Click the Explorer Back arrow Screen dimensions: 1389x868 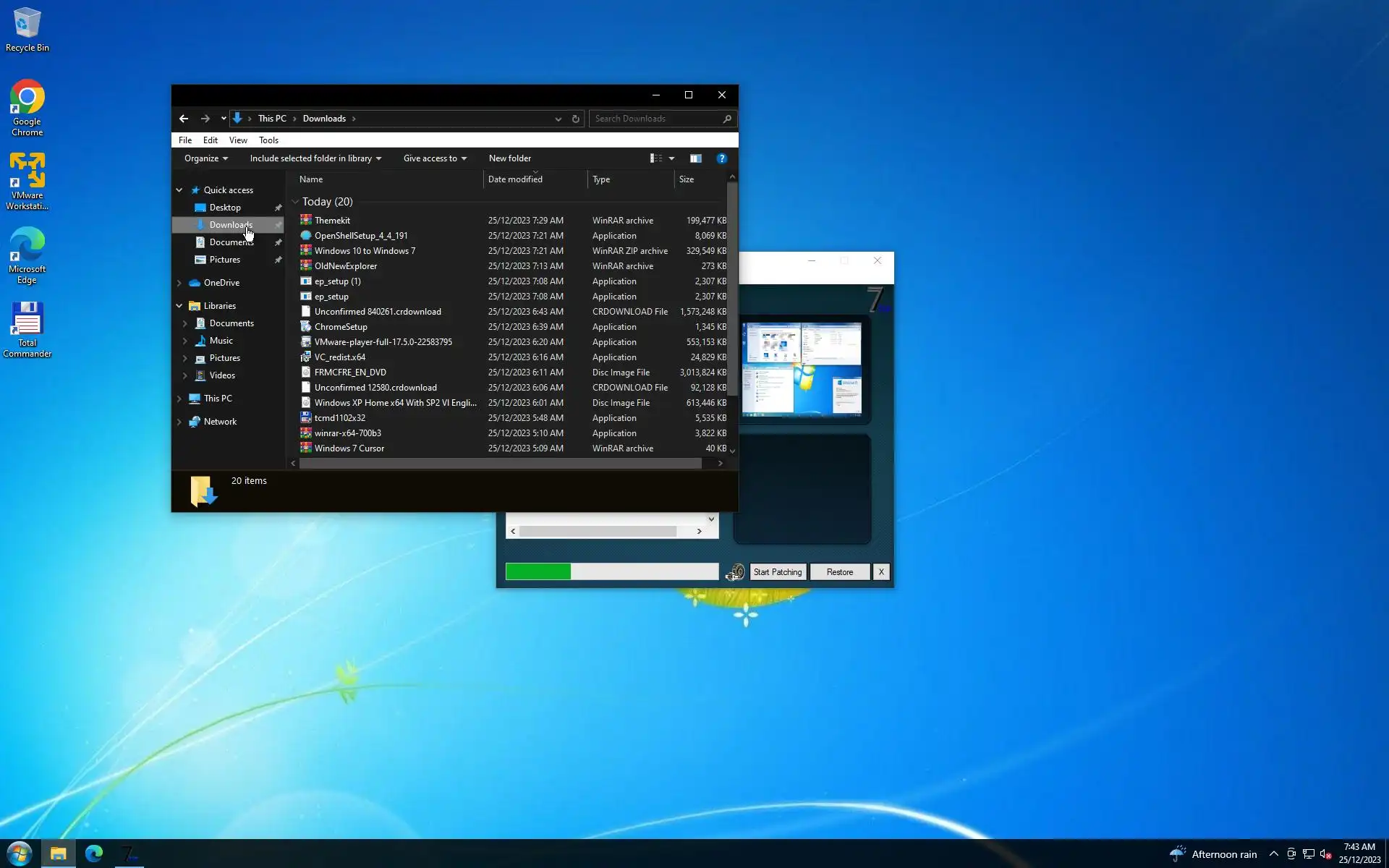(184, 119)
